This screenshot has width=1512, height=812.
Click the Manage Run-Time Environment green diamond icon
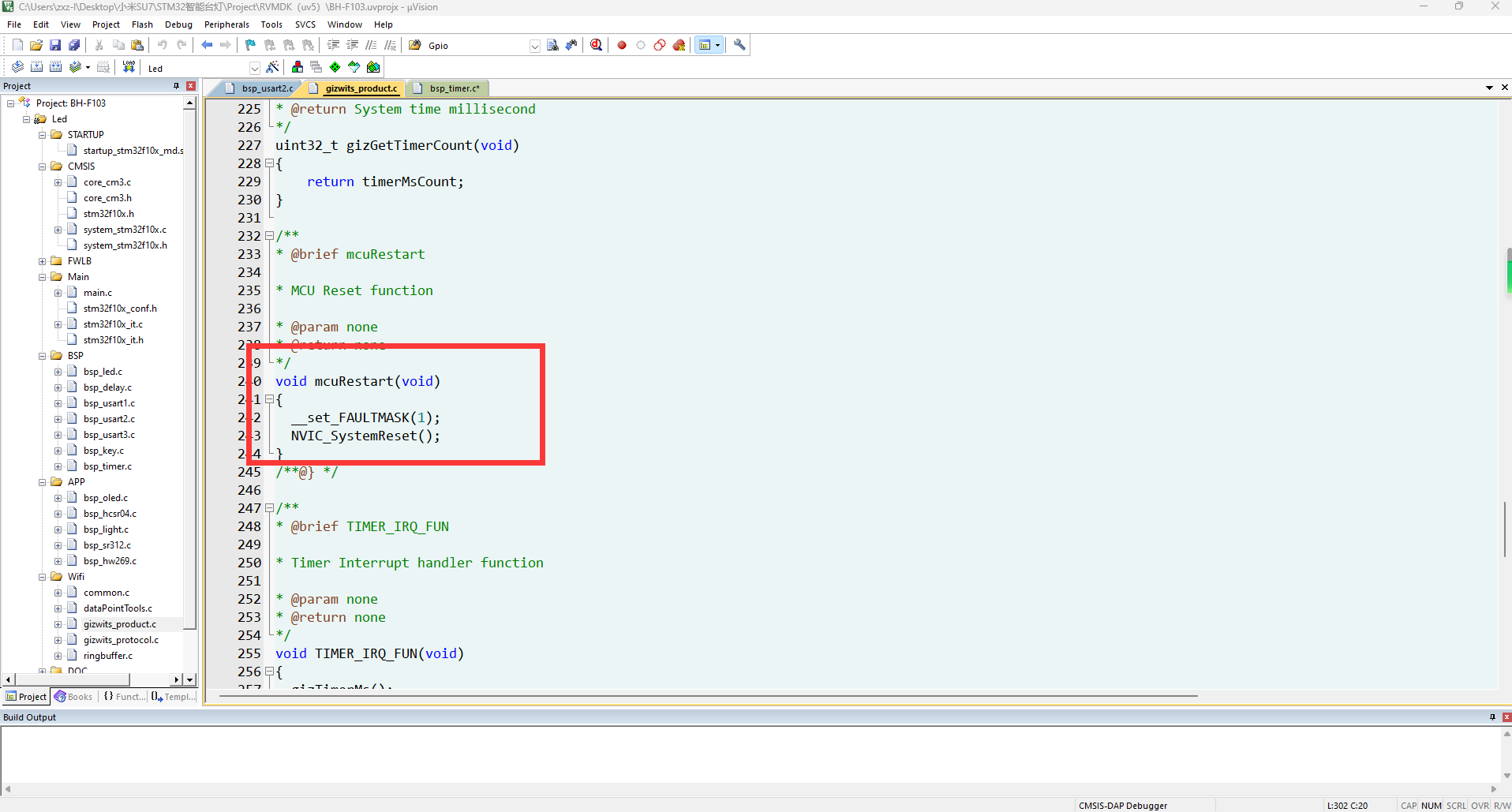[x=335, y=67]
